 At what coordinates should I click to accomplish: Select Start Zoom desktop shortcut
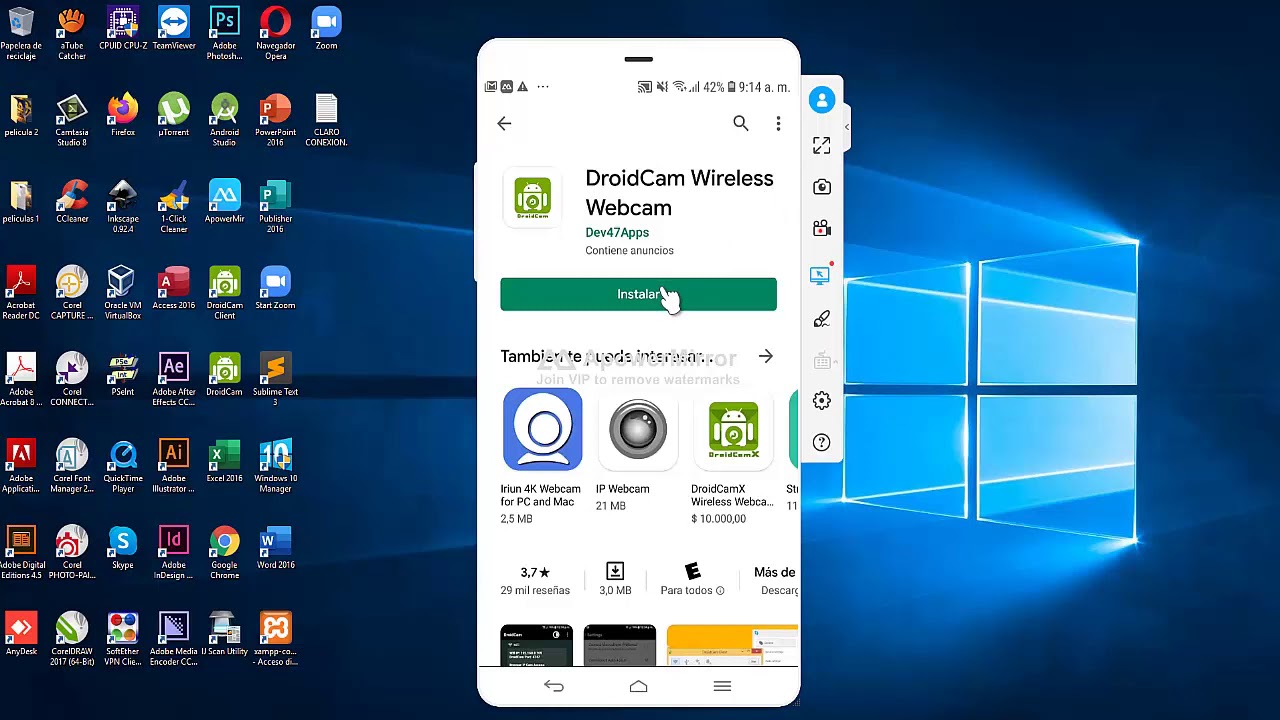(x=275, y=288)
